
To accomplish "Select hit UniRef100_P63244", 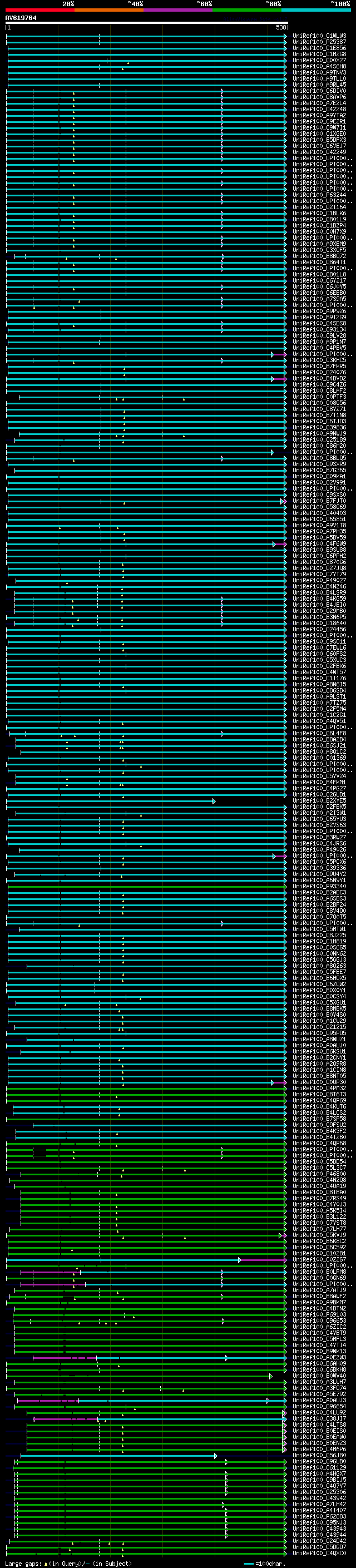I will [x=319, y=195].
